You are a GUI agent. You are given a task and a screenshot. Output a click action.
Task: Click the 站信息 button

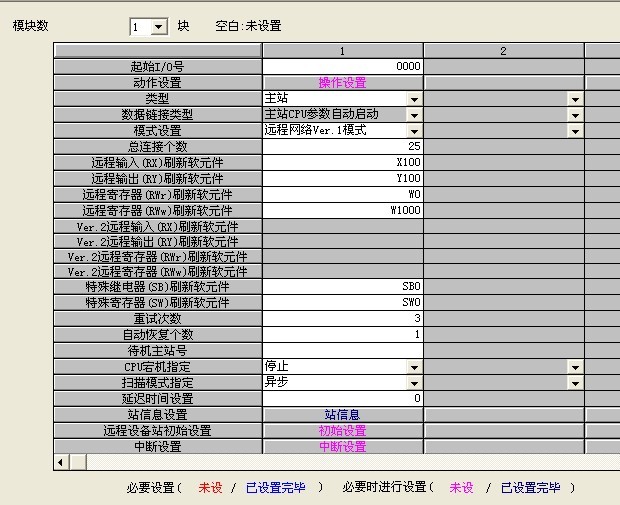342,414
